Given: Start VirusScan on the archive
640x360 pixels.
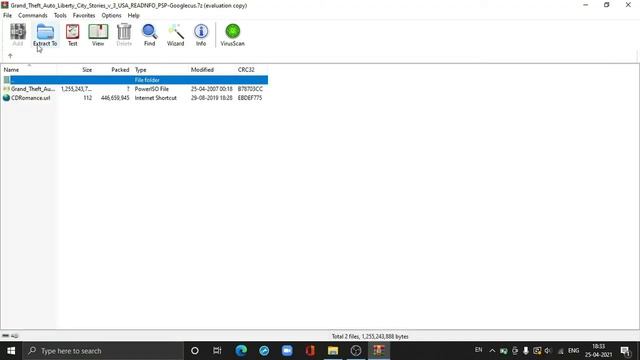Looking at the screenshot, I should 233,35.
